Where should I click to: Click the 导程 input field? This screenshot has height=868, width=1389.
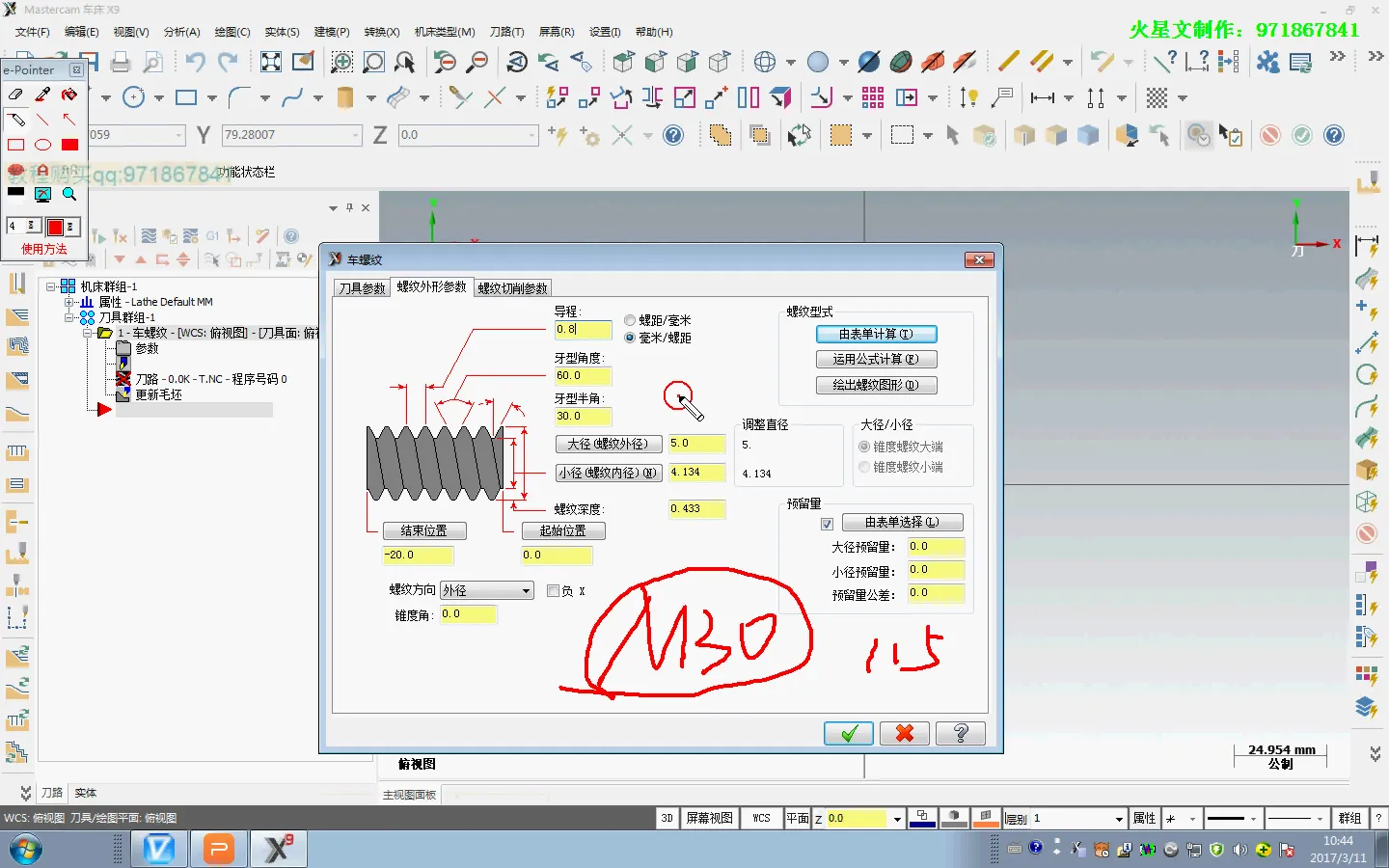[x=582, y=330]
